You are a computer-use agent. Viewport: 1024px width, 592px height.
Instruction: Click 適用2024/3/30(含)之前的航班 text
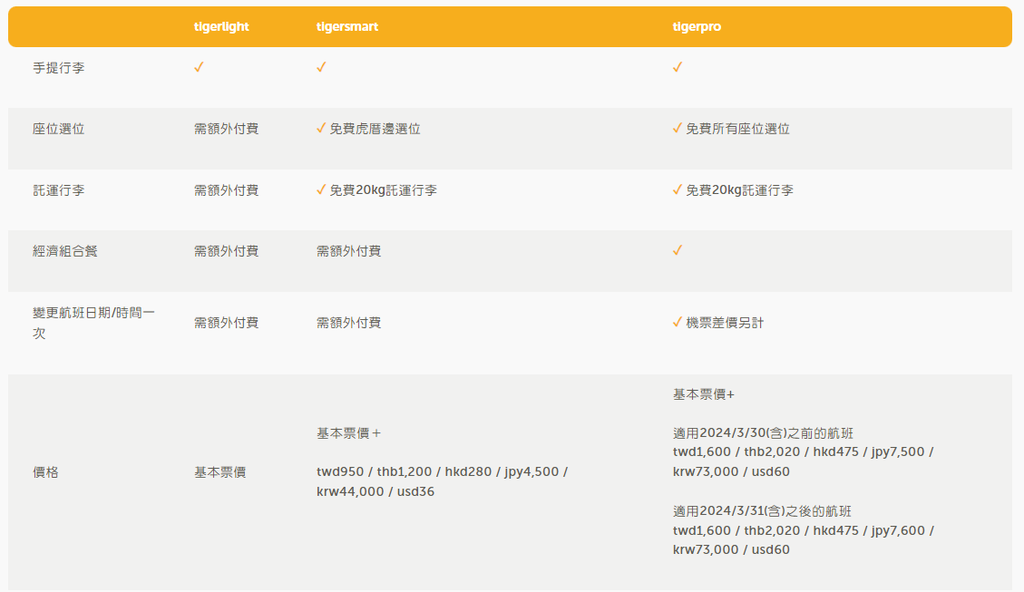tap(763, 433)
